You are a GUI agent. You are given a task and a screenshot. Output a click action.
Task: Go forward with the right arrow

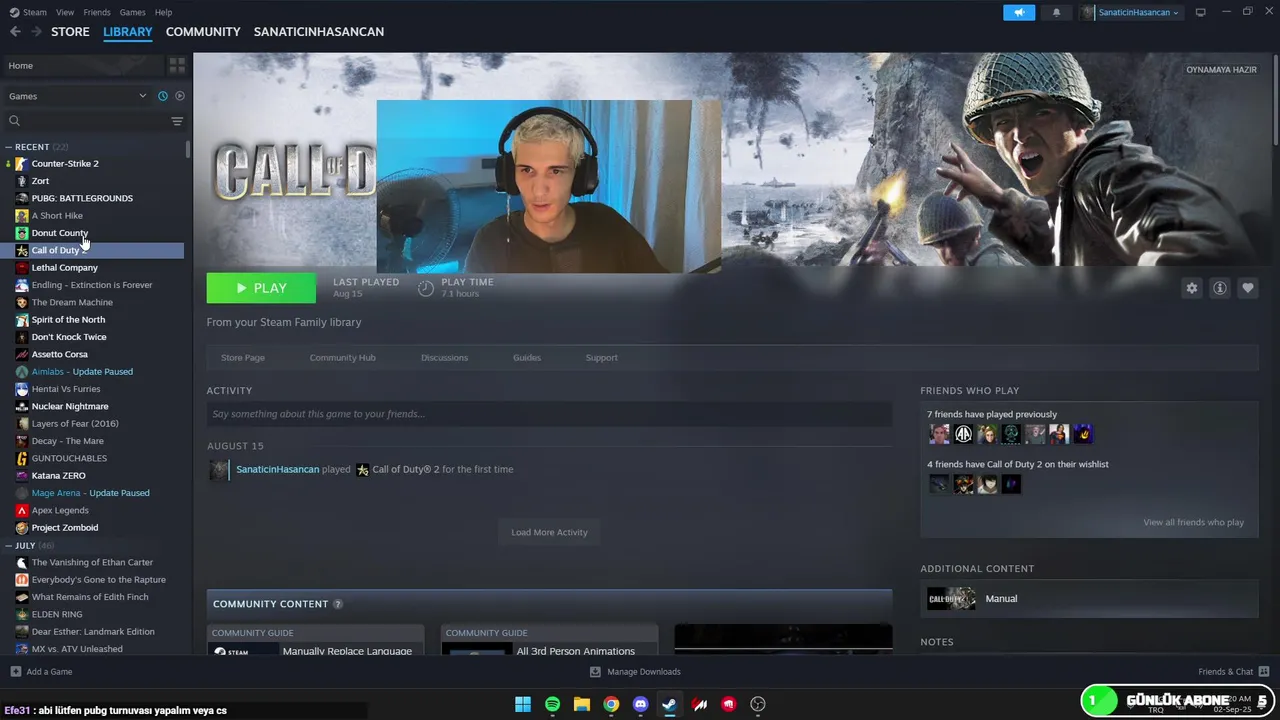[37, 32]
